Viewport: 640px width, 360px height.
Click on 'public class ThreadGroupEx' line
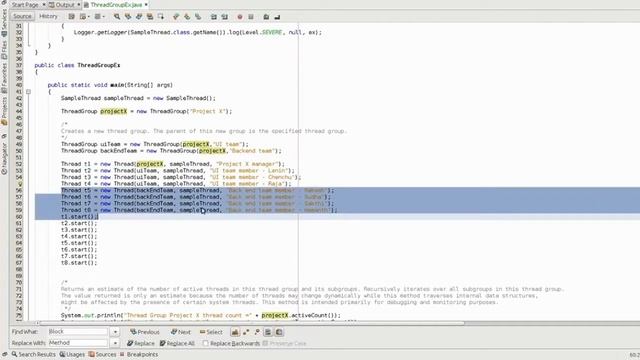coord(77,65)
